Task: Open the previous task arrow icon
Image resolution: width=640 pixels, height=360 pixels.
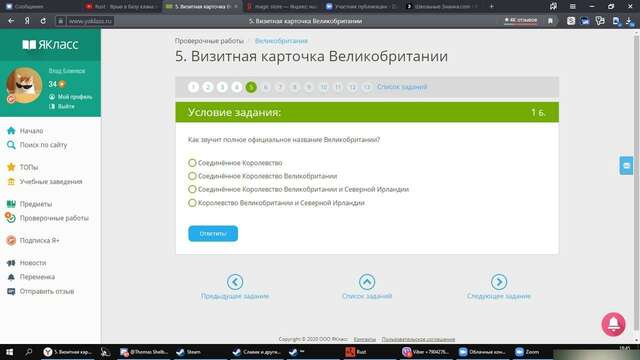Action: coord(235,282)
